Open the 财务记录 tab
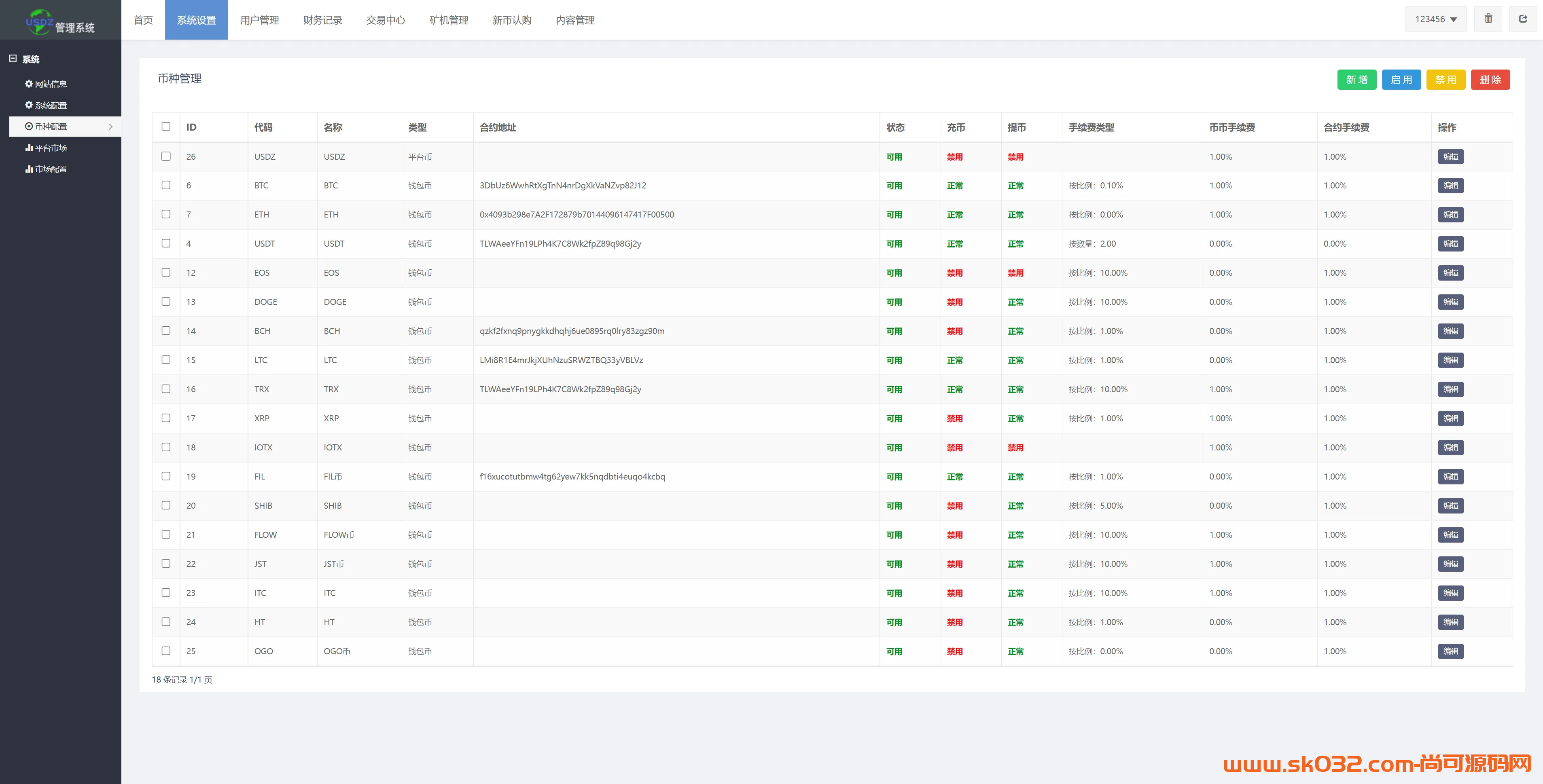 click(x=323, y=20)
